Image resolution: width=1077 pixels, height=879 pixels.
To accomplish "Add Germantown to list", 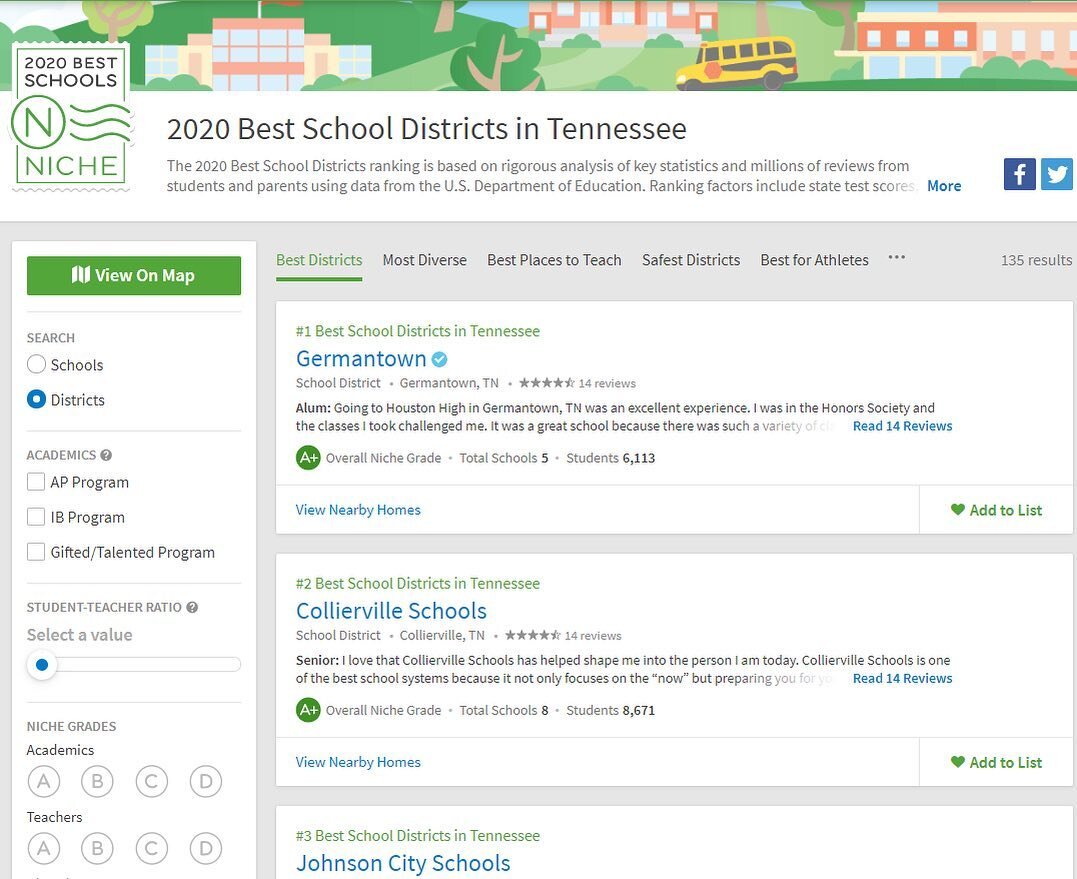I will (x=996, y=510).
